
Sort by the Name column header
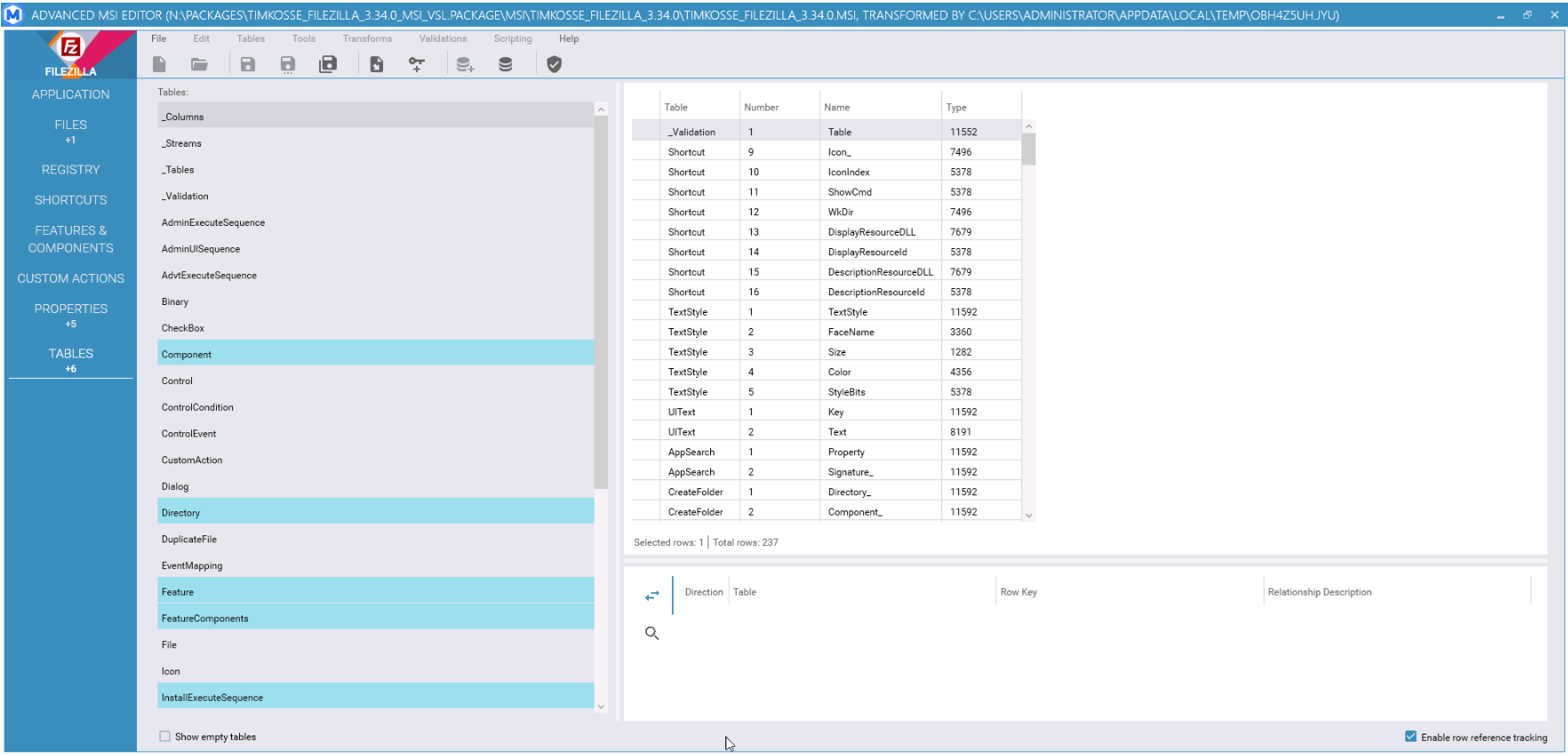click(881, 107)
